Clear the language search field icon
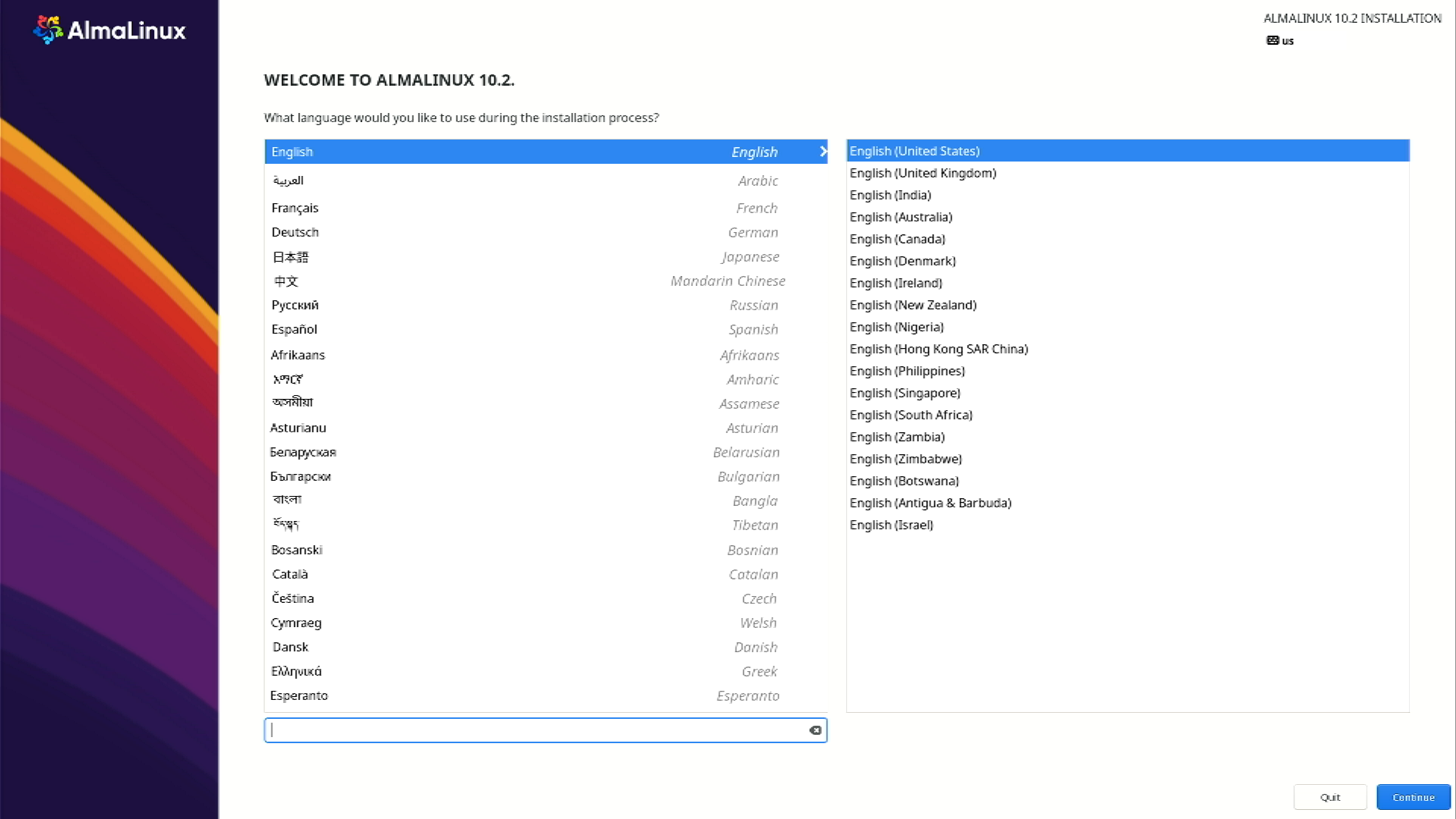 [815, 730]
